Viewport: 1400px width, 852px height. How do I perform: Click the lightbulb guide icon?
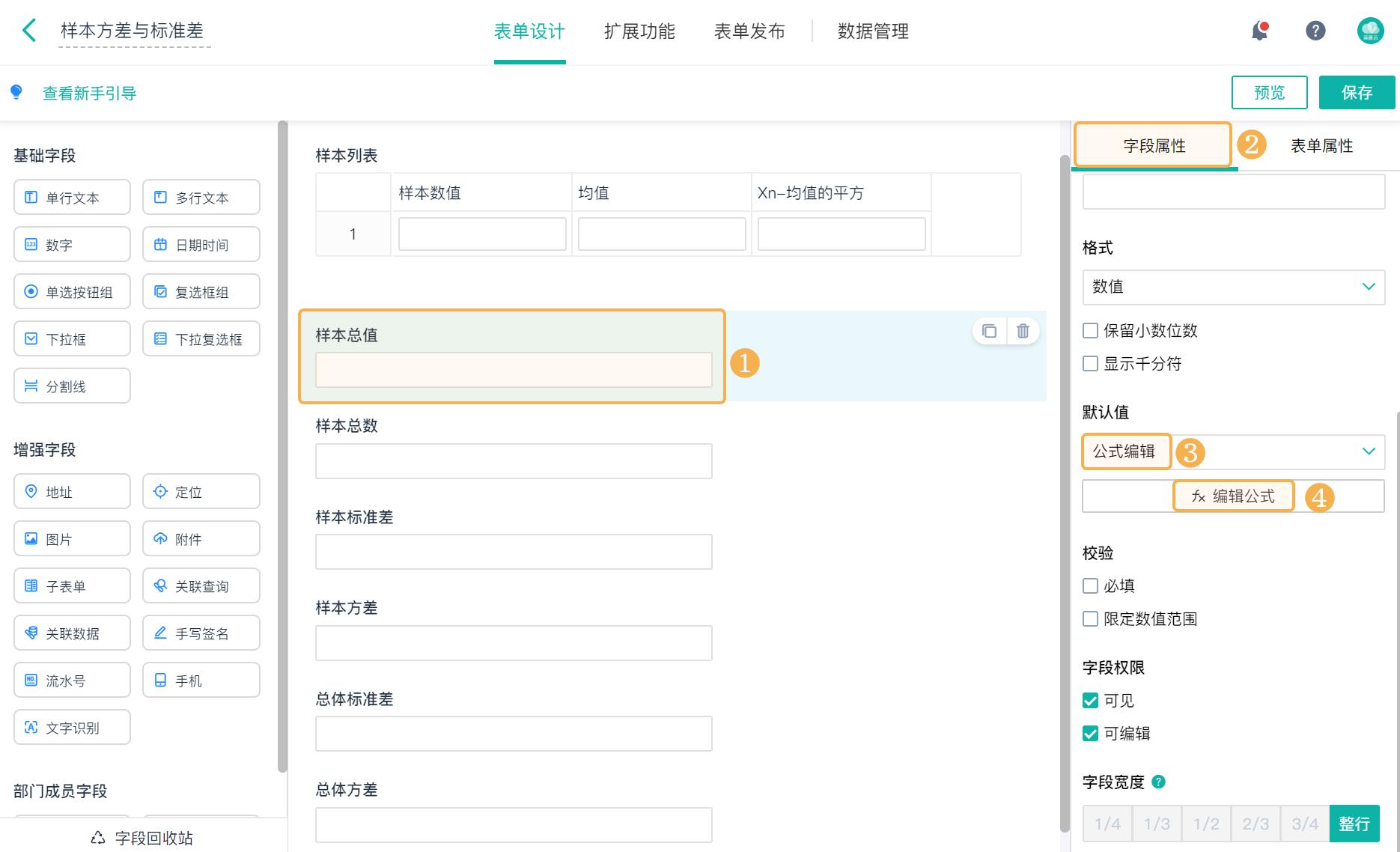coord(16,93)
